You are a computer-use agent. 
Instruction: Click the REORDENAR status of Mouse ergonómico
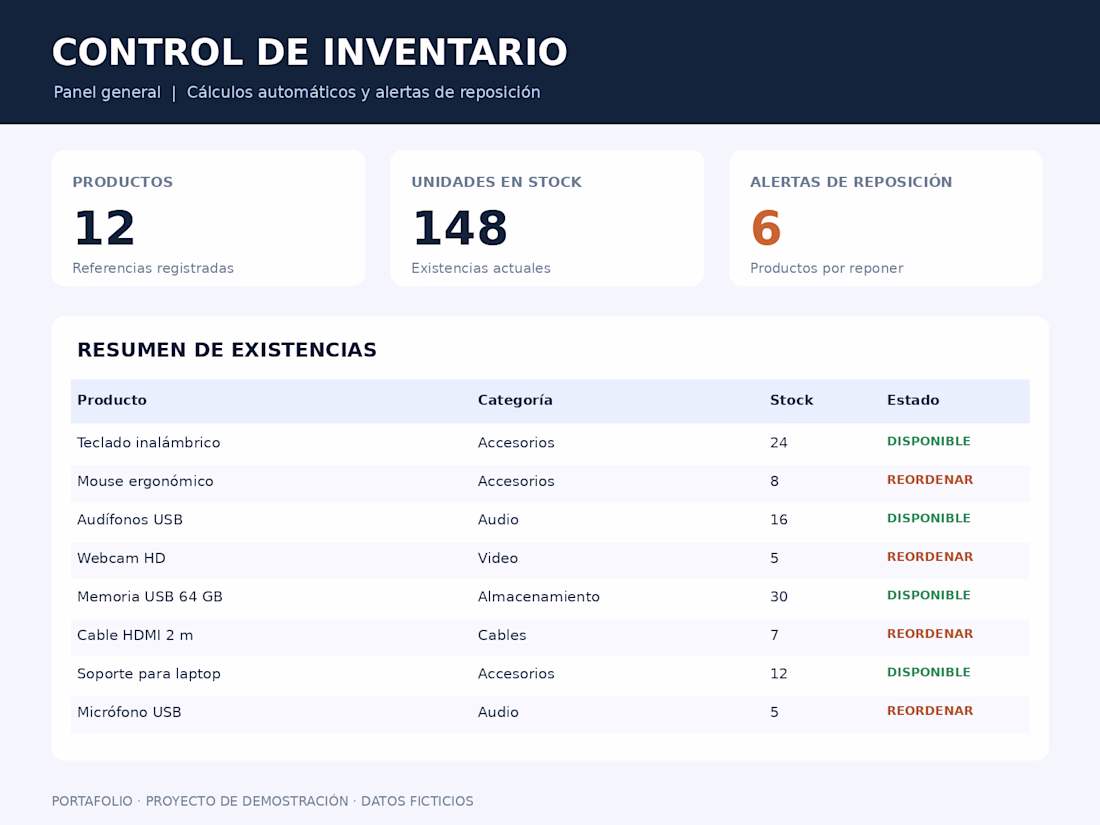(930, 480)
